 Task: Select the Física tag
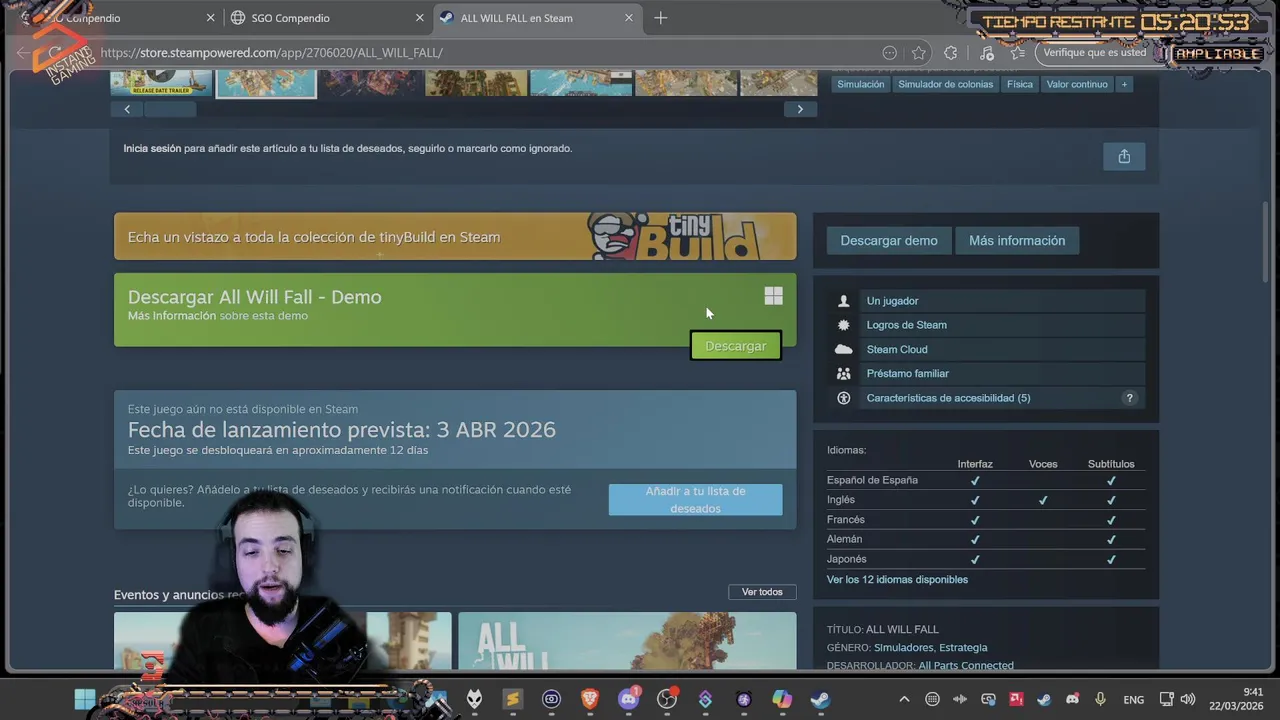1020,84
